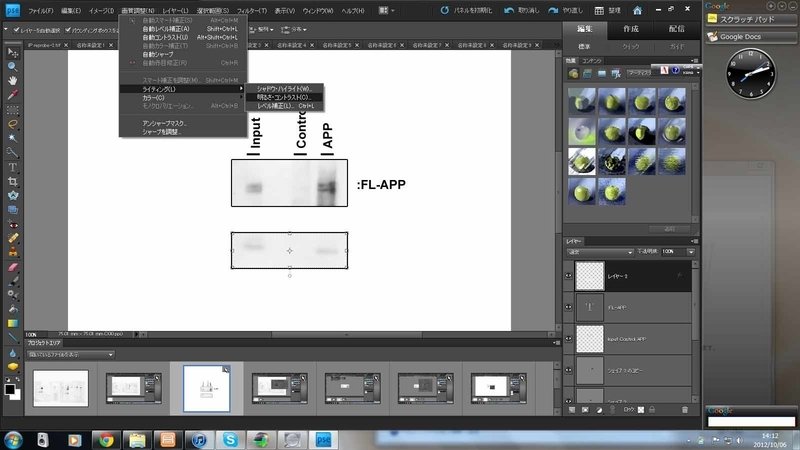Select the Horizontal Type tool
This screenshot has width=800, height=450.
click(x=13, y=167)
